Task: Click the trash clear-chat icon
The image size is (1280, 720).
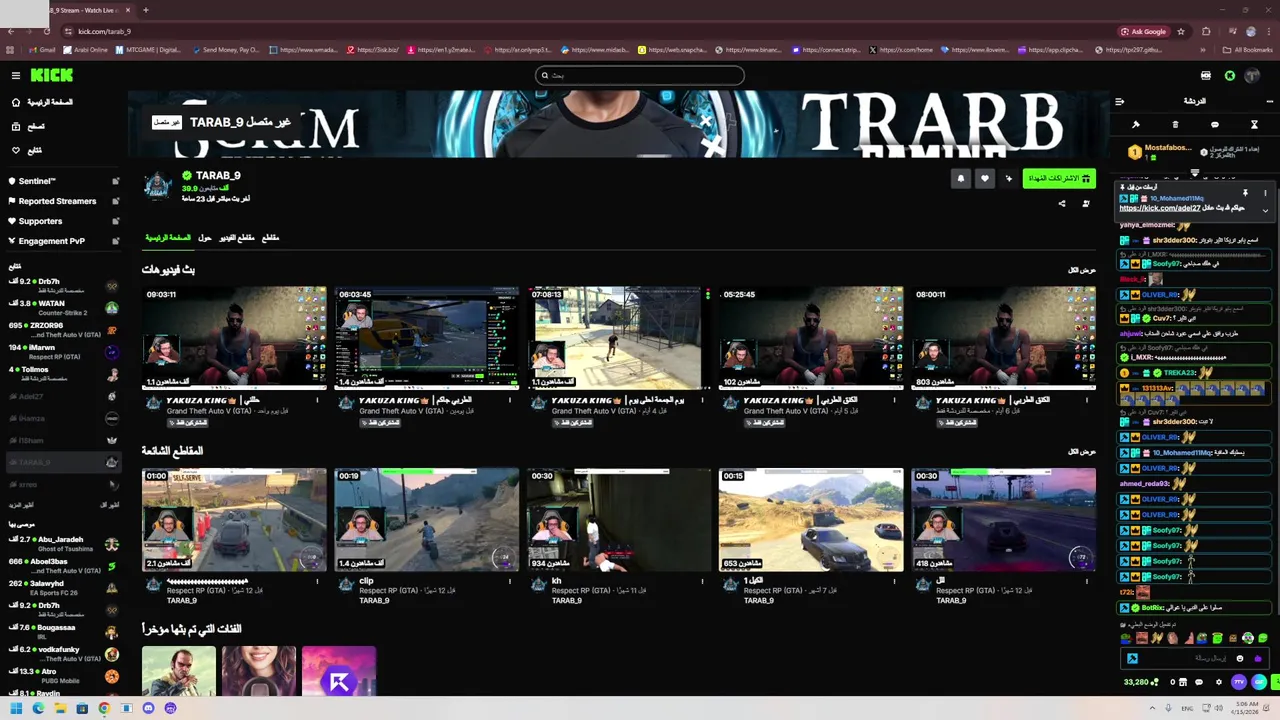Action: coord(1175,125)
